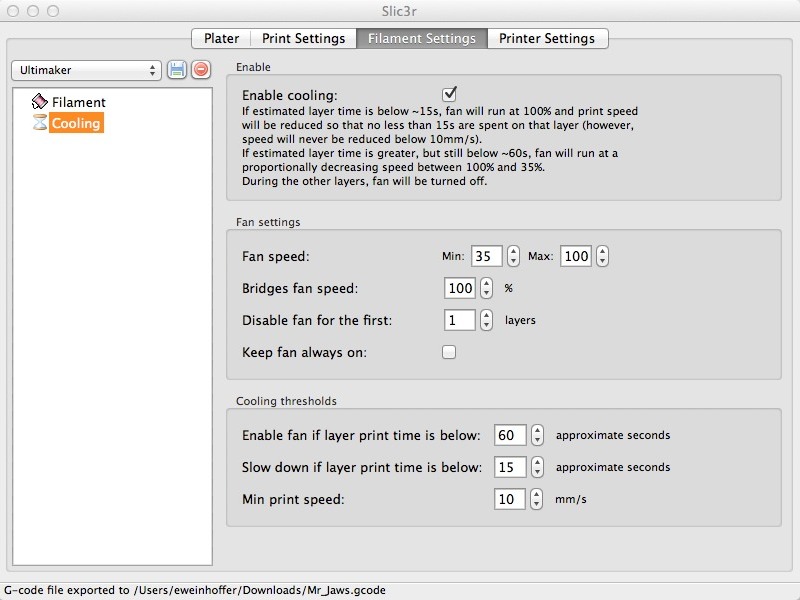Viewport: 800px width, 600px height.
Task: Select the Filament Settings tab
Action: (x=422, y=38)
